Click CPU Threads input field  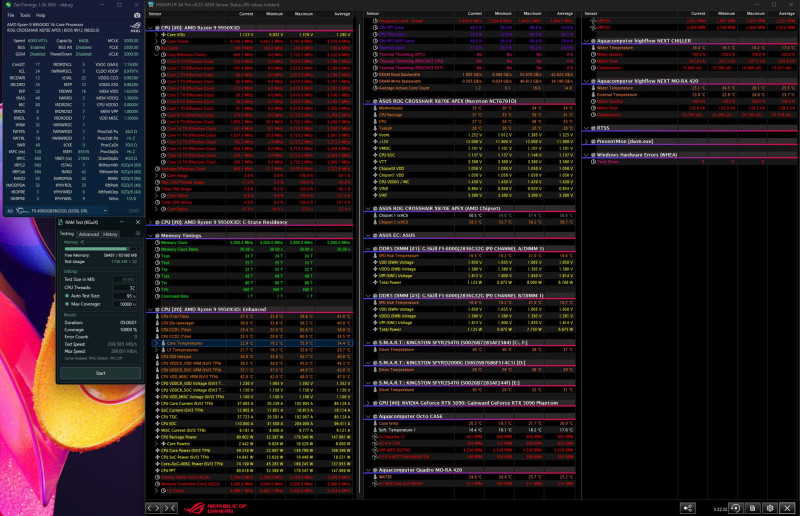pyautogui.click(x=123, y=287)
